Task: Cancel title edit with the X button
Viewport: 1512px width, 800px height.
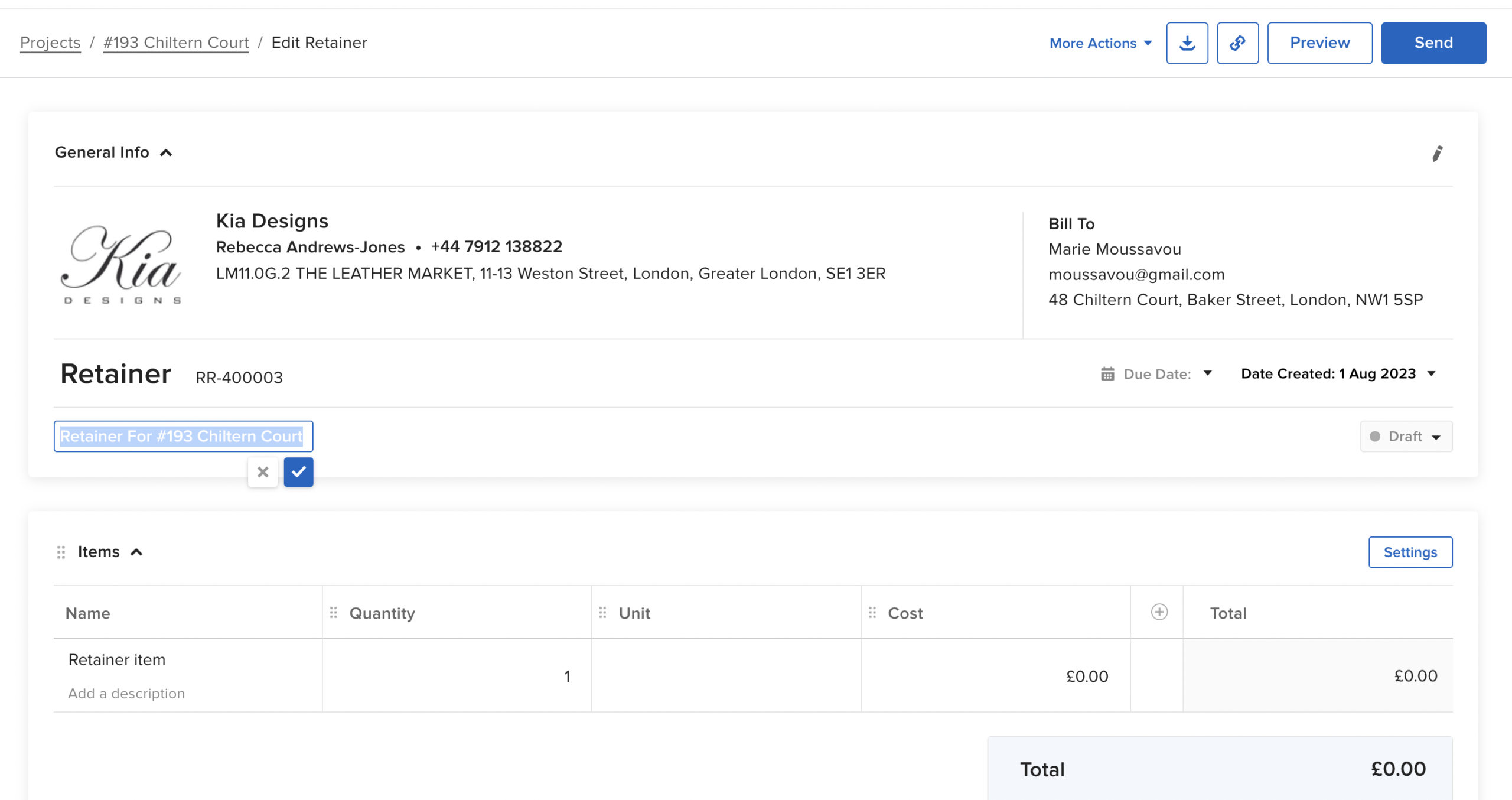Action: click(263, 471)
